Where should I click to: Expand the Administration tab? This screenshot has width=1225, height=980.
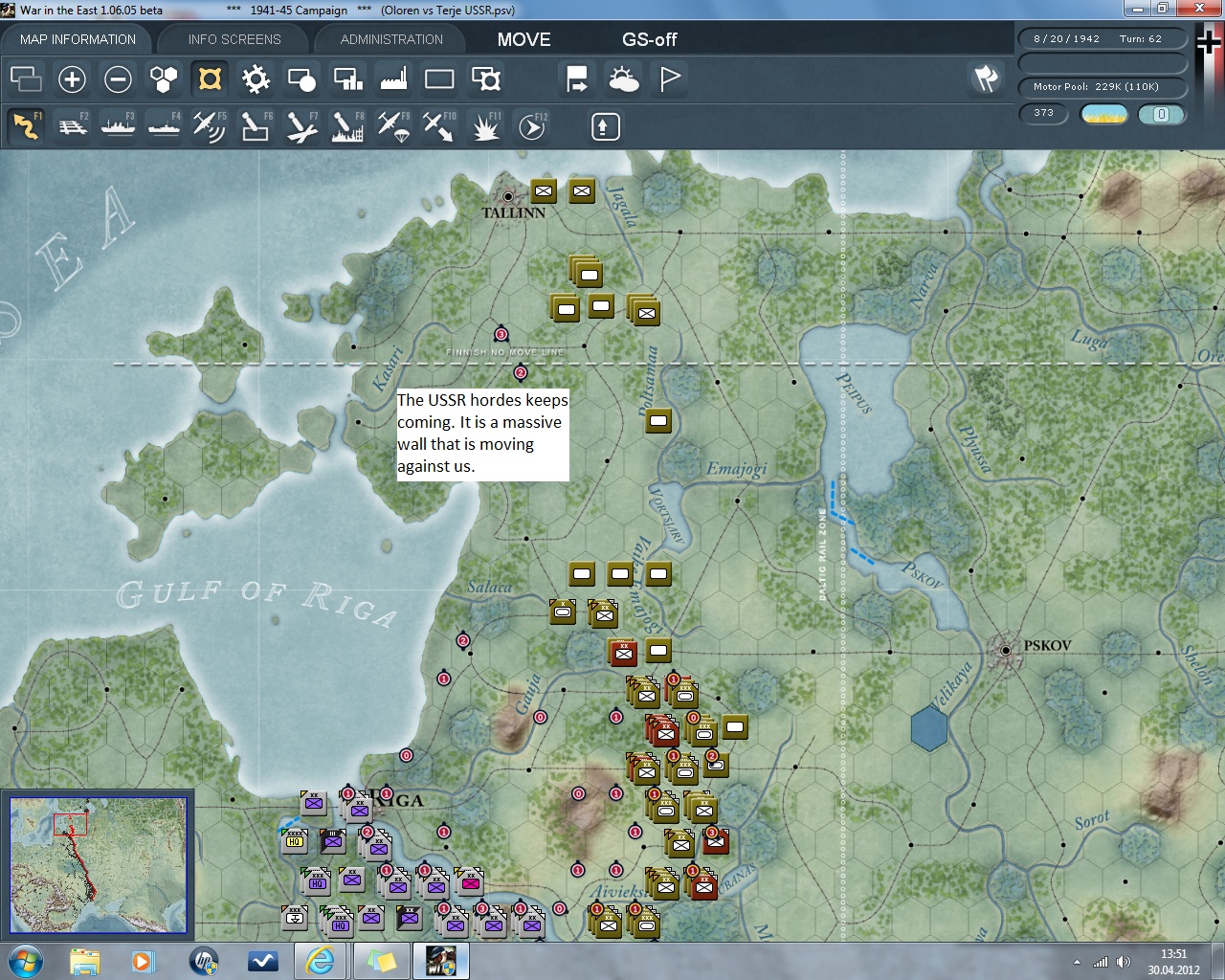pos(391,39)
